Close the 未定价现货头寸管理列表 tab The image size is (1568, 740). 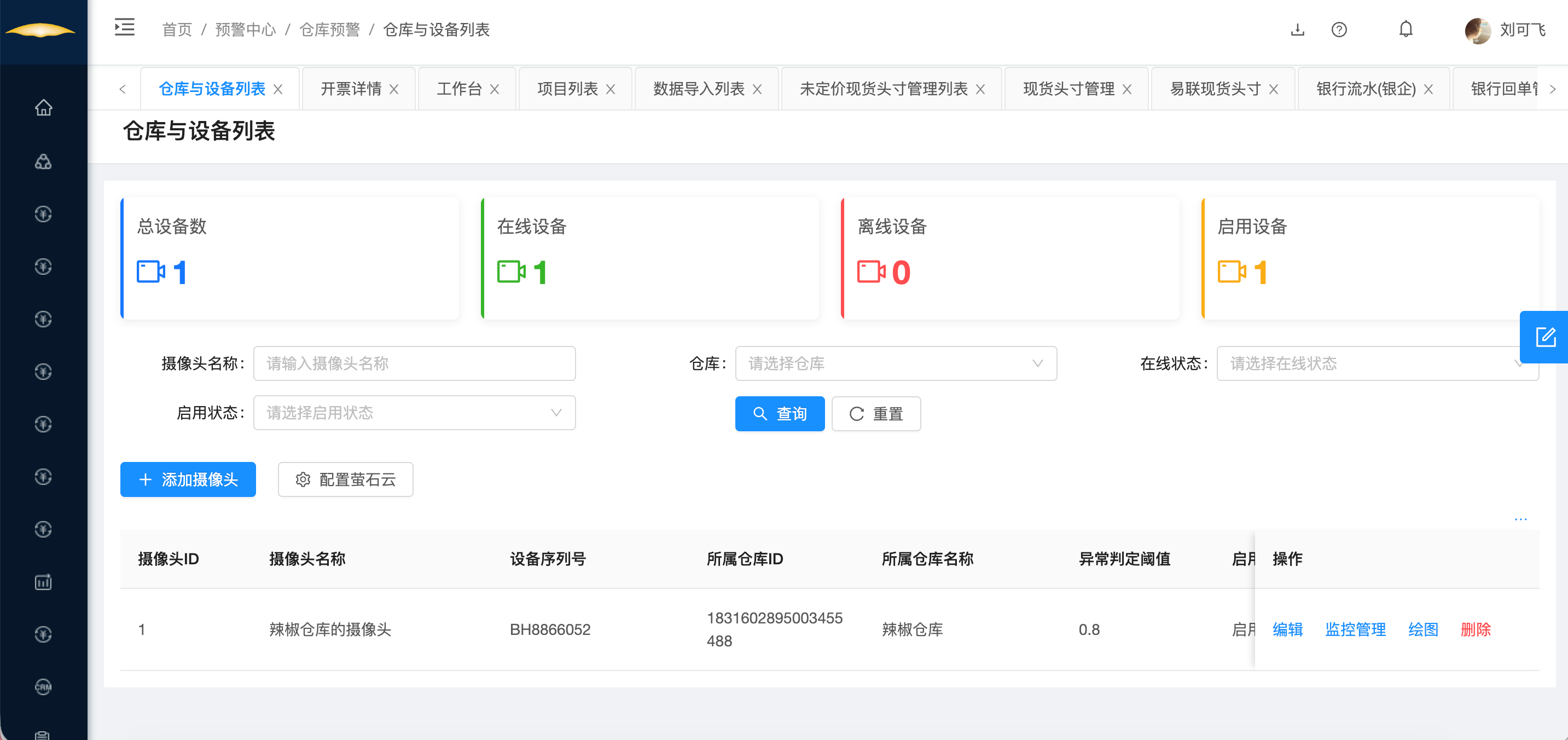tap(980, 89)
